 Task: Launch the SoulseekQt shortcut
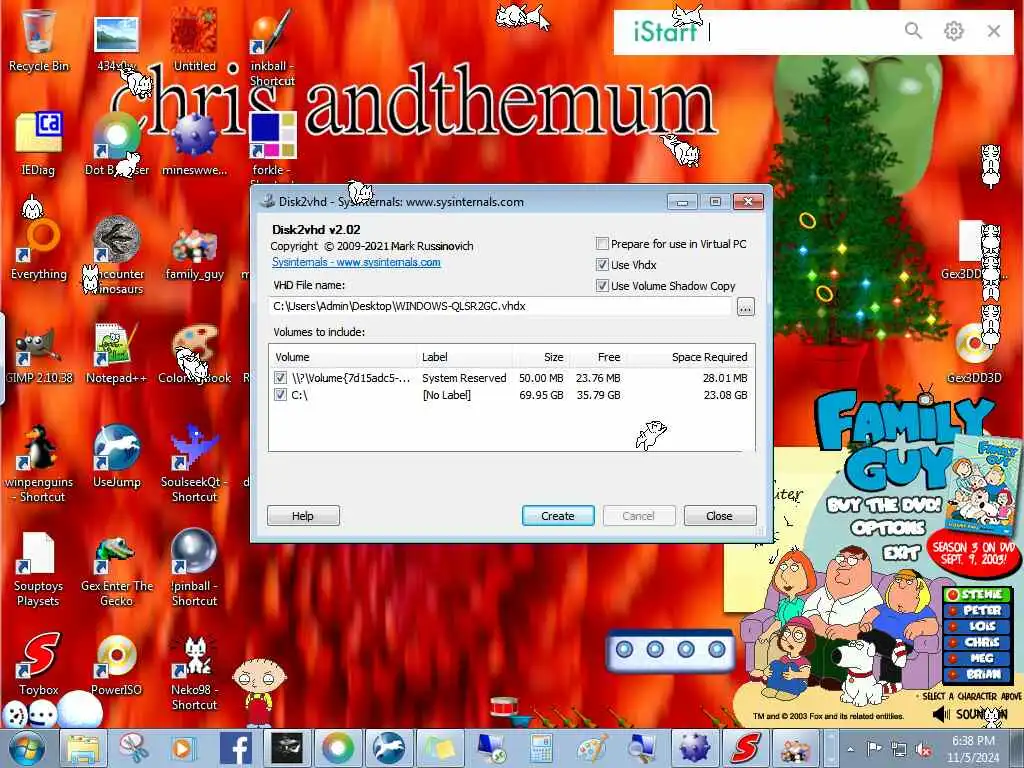click(194, 464)
